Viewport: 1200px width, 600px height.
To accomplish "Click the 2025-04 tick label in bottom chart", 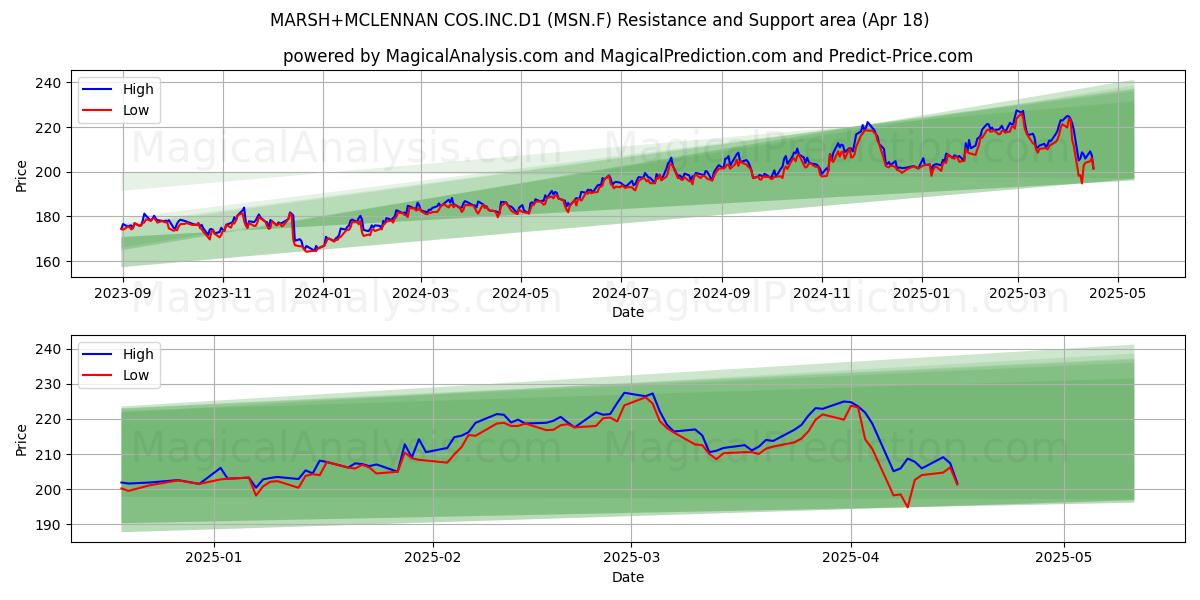I will click(x=851, y=558).
